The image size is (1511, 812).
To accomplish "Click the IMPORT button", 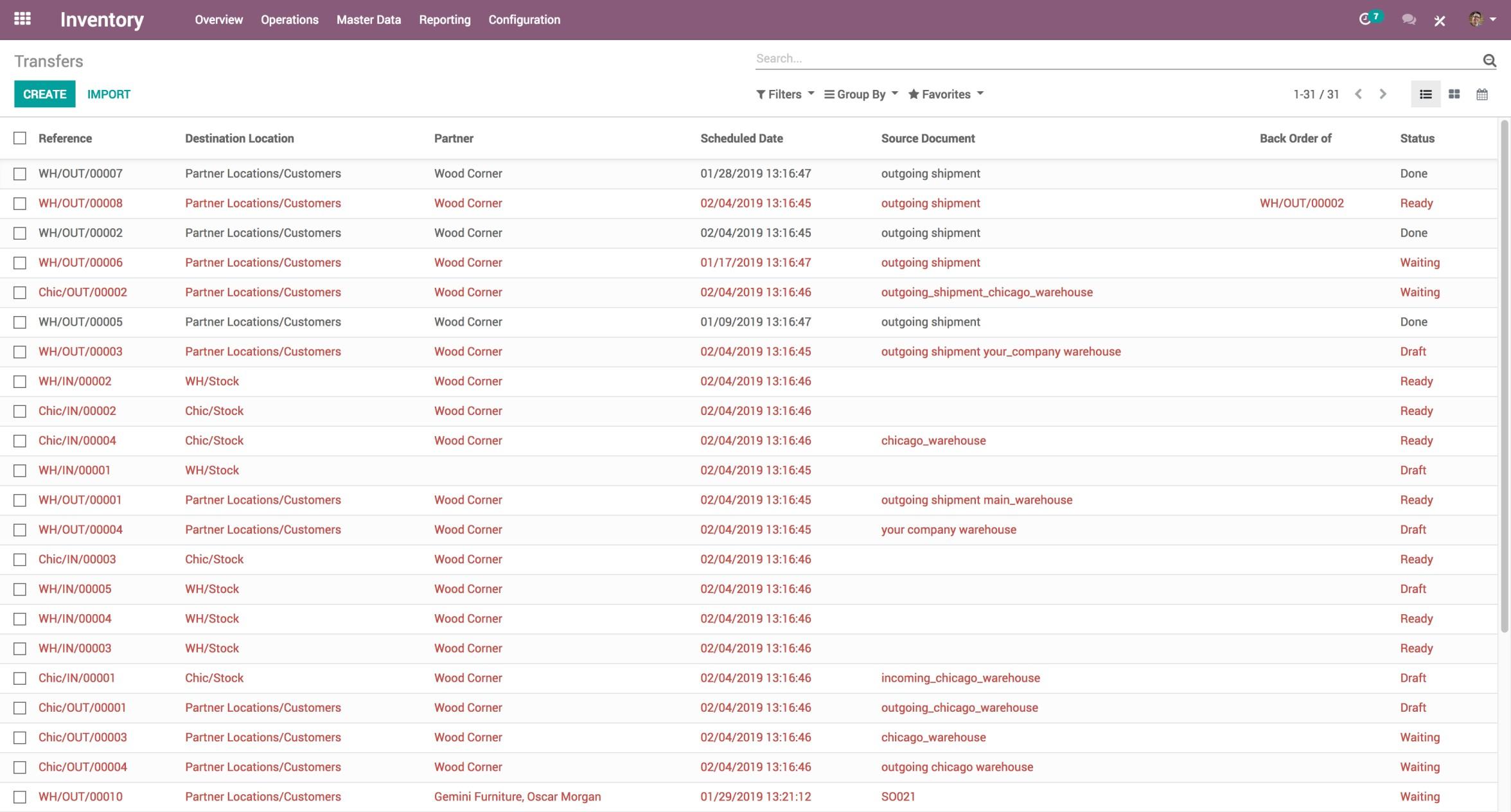I will tap(108, 94).
